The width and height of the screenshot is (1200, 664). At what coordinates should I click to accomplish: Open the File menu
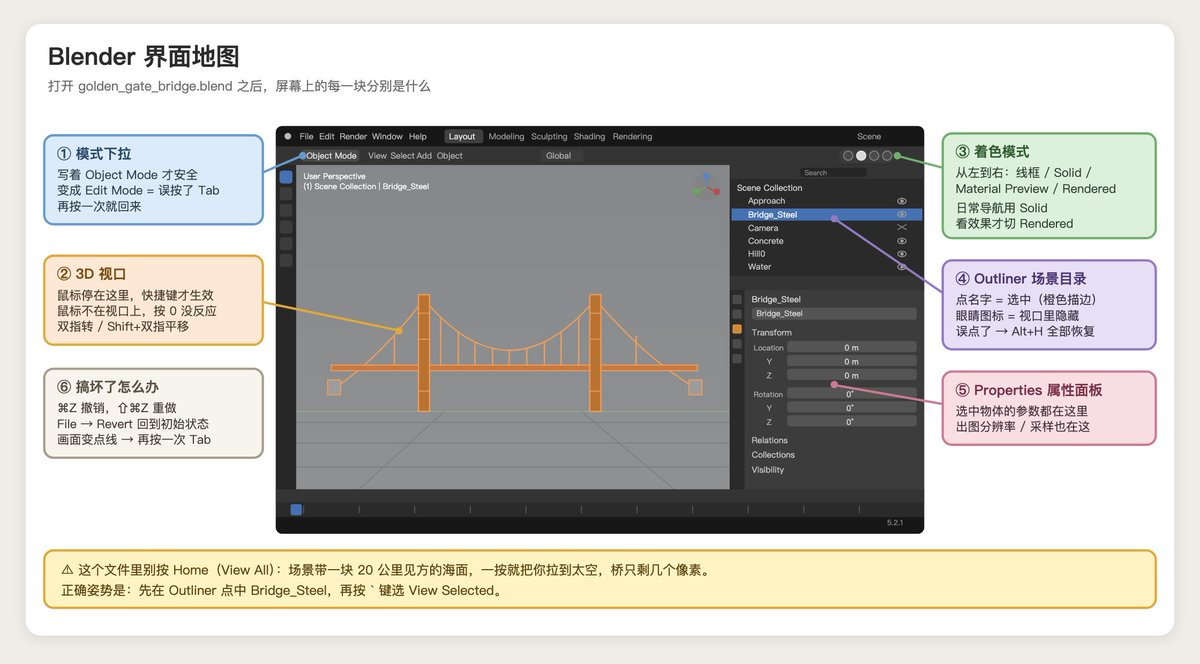click(x=306, y=137)
